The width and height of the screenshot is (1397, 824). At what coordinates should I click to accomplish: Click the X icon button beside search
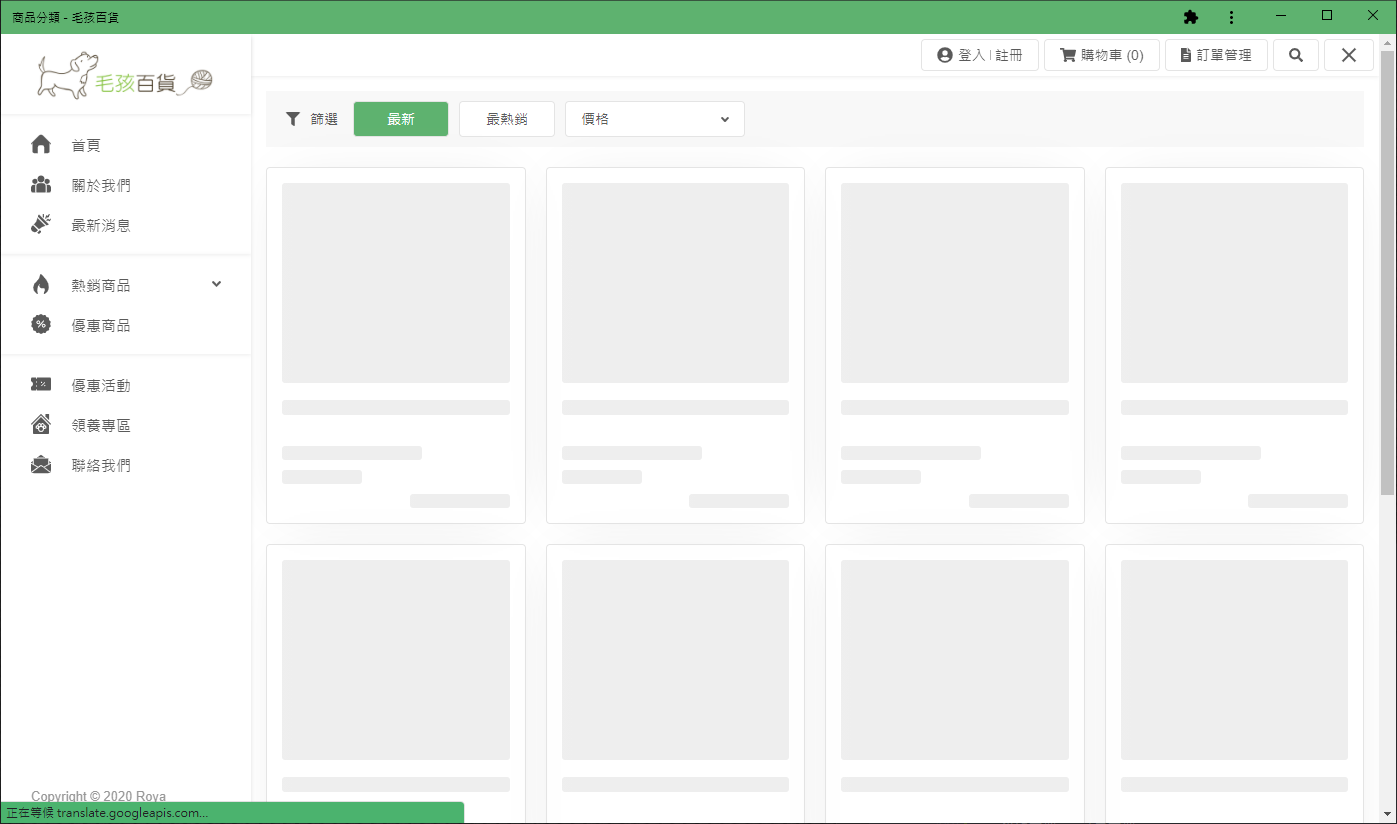click(1349, 55)
